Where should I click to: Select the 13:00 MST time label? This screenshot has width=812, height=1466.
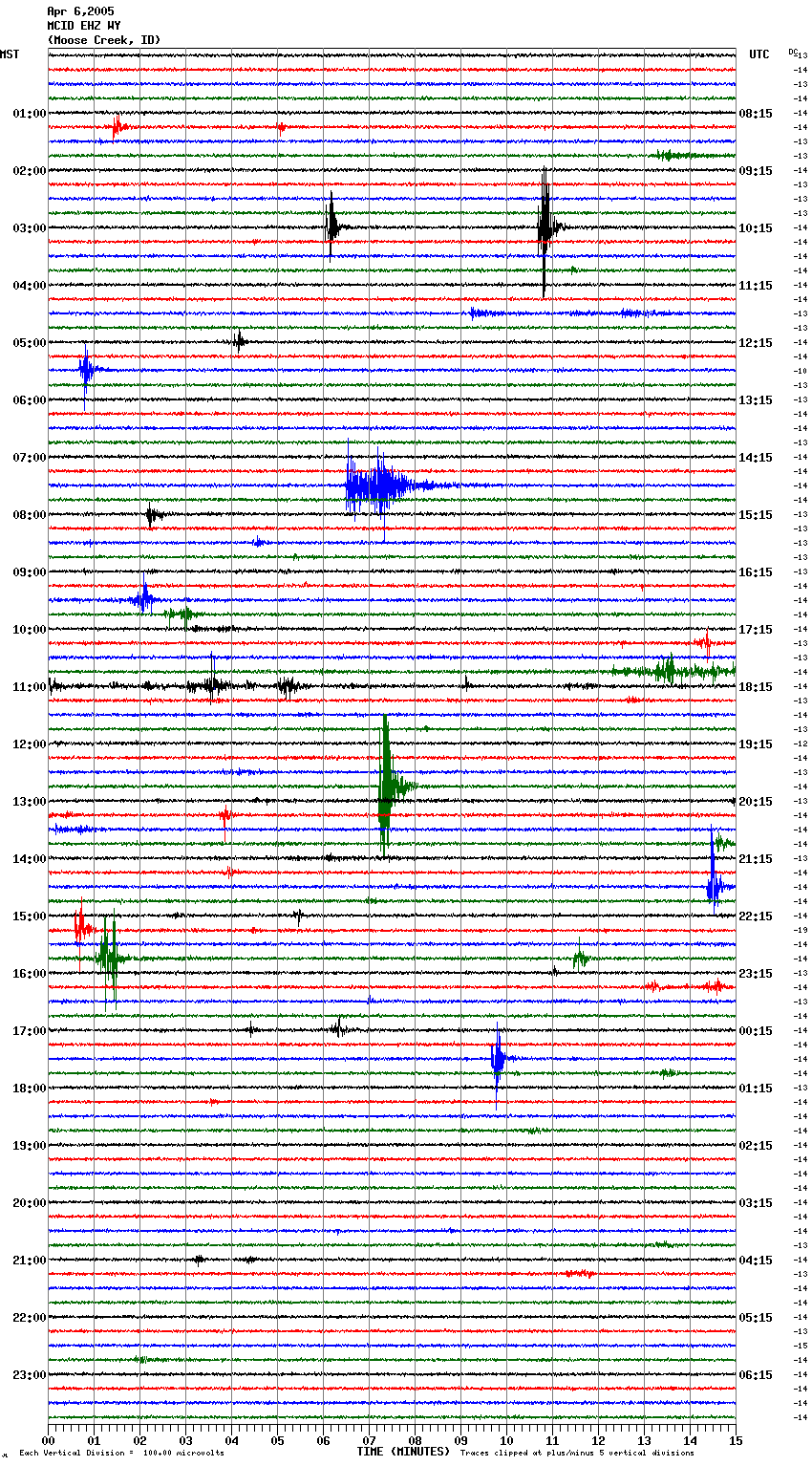(29, 802)
